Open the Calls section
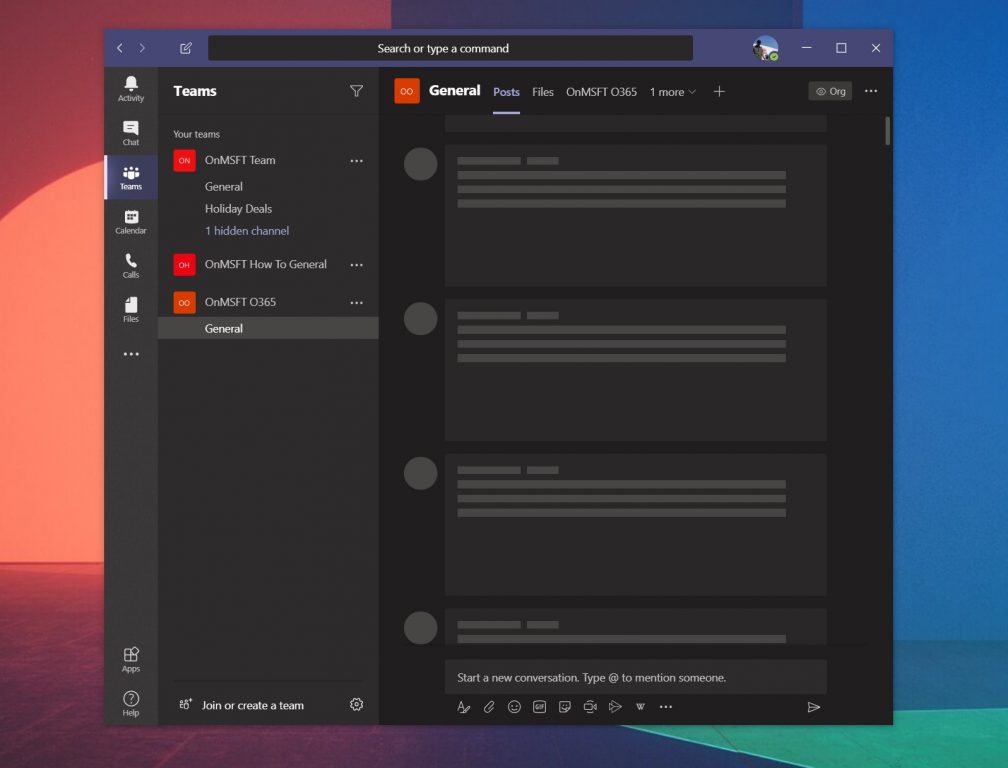Image resolution: width=1008 pixels, height=768 pixels. 131,265
